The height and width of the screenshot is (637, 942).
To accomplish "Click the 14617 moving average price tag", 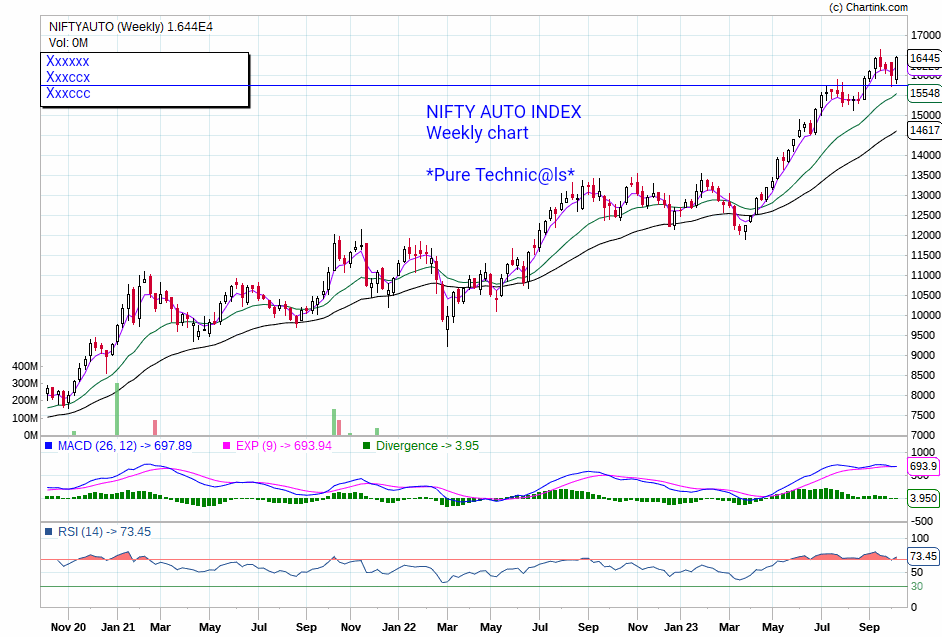I will click(925, 130).
